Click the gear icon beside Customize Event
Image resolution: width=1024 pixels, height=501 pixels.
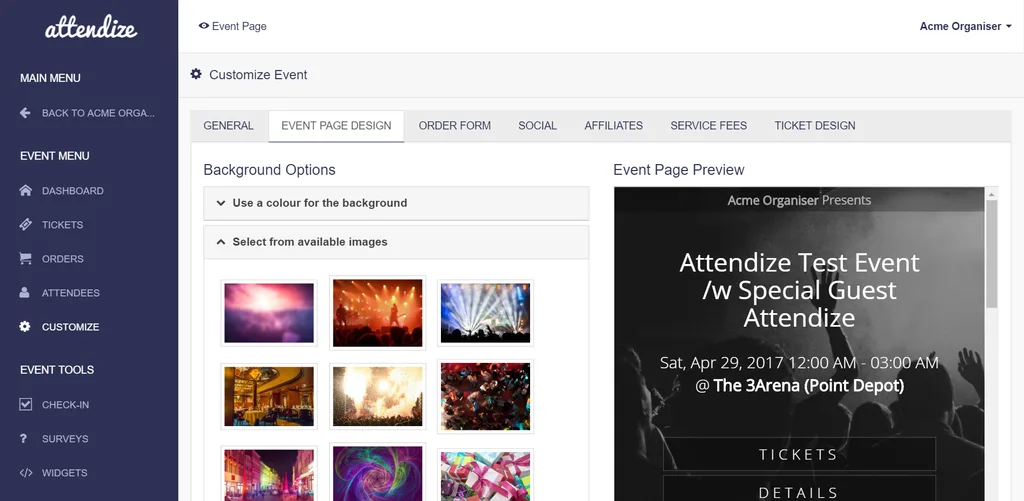tap(196, 74)
